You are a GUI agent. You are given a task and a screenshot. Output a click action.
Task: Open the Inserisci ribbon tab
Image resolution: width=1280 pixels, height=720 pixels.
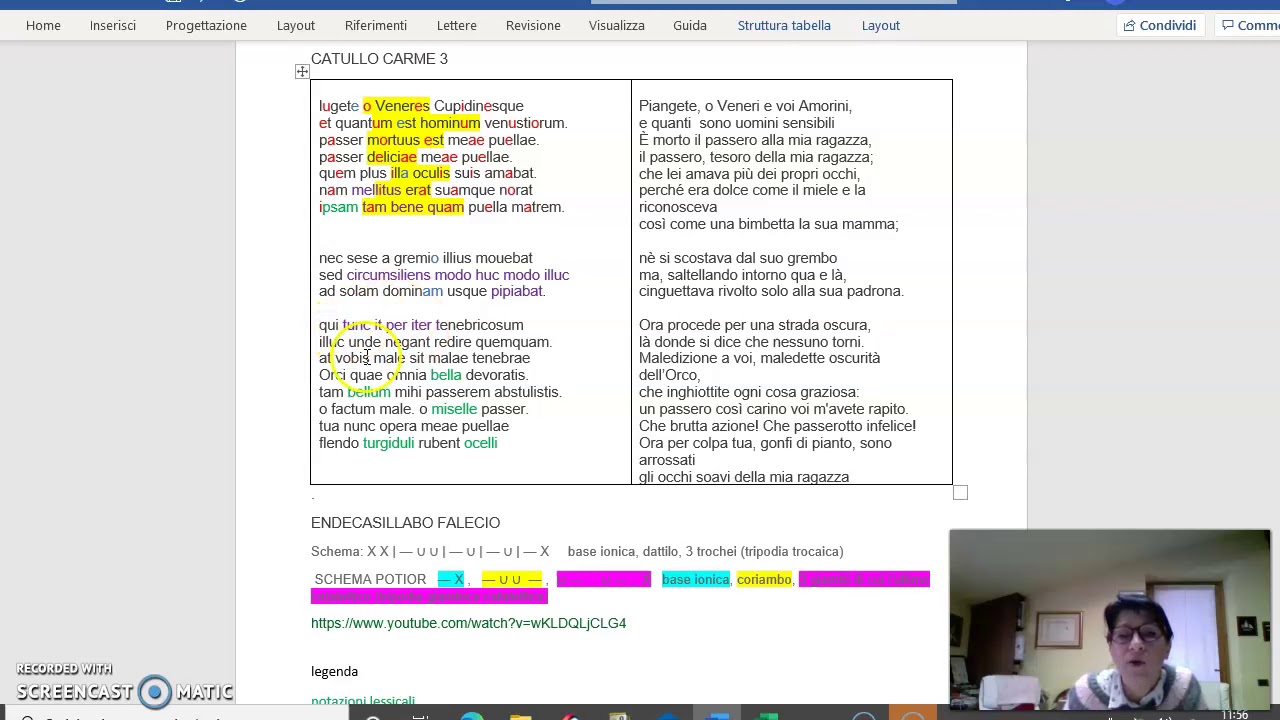tap(113, 25)
